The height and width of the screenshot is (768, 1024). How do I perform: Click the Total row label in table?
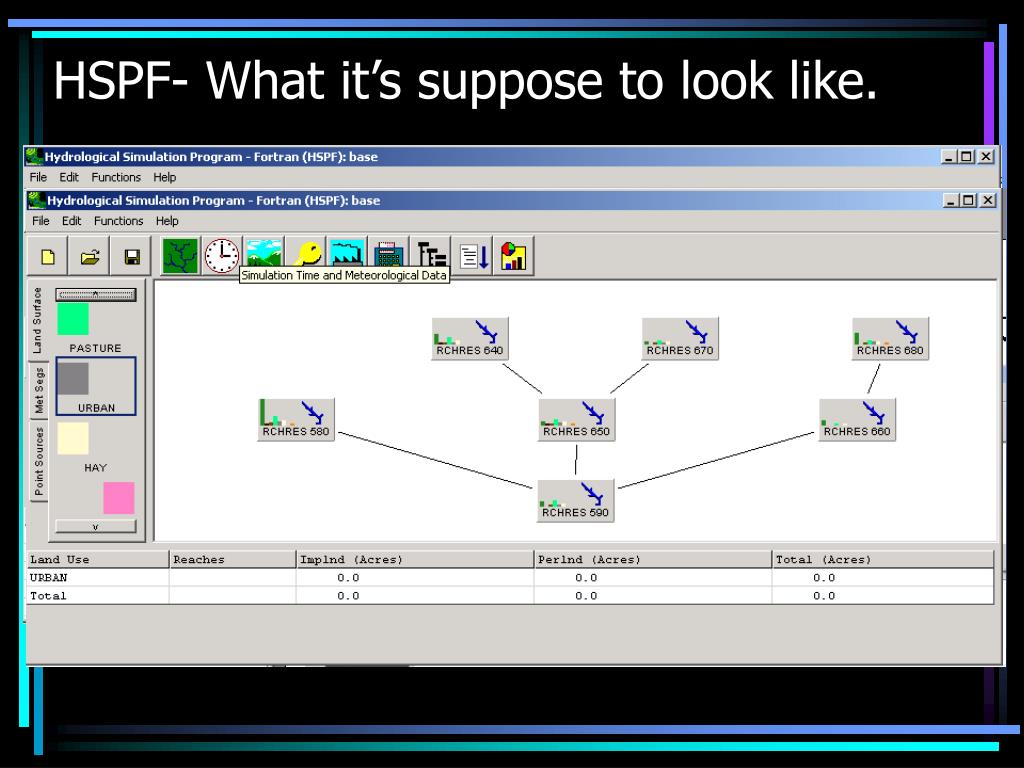click(48, 596)
